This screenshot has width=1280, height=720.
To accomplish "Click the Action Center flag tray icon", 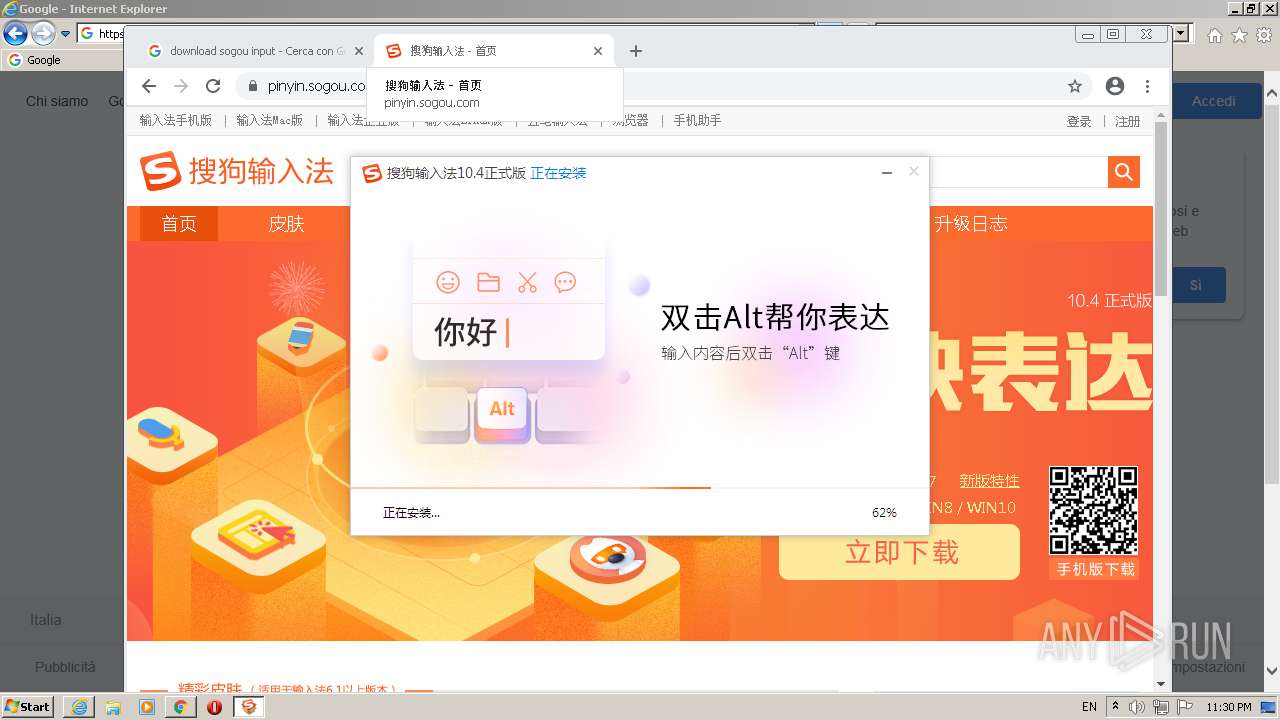I will click(x=1185, y=707).
